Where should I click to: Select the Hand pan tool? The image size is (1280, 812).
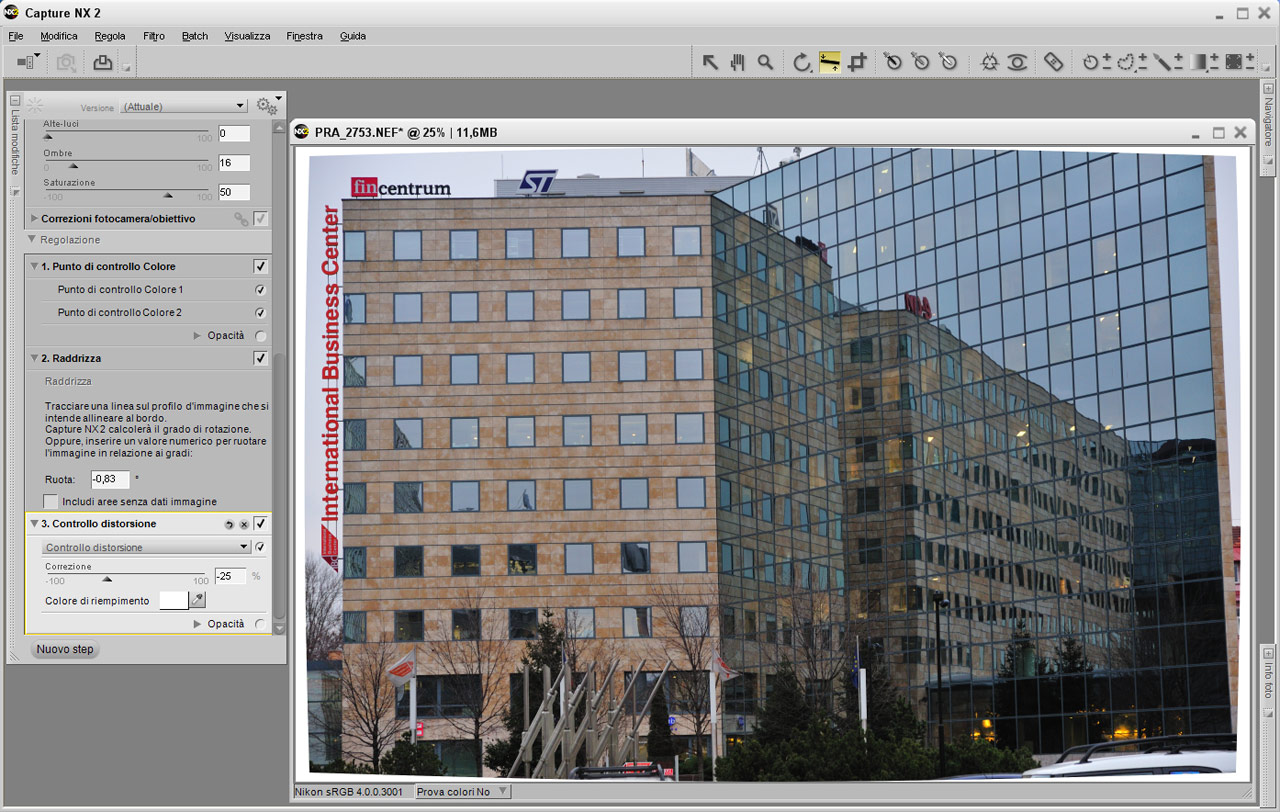(738, 62)
